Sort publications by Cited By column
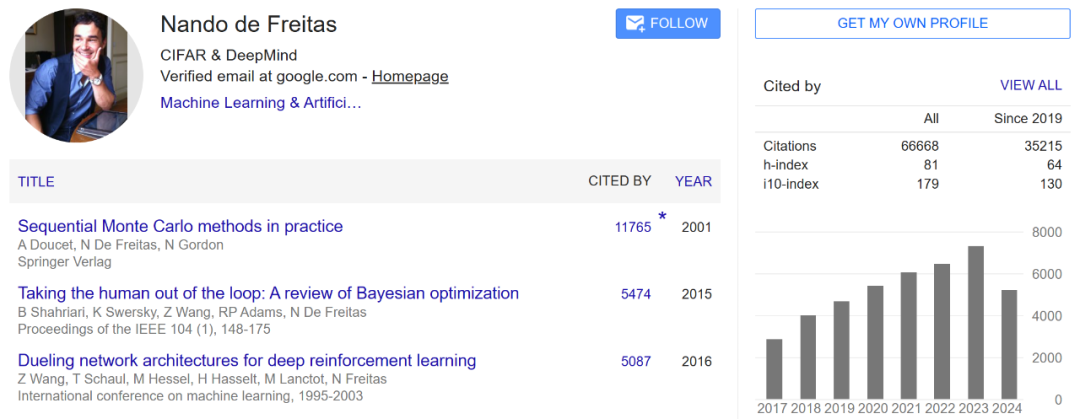 click(619, 181)
